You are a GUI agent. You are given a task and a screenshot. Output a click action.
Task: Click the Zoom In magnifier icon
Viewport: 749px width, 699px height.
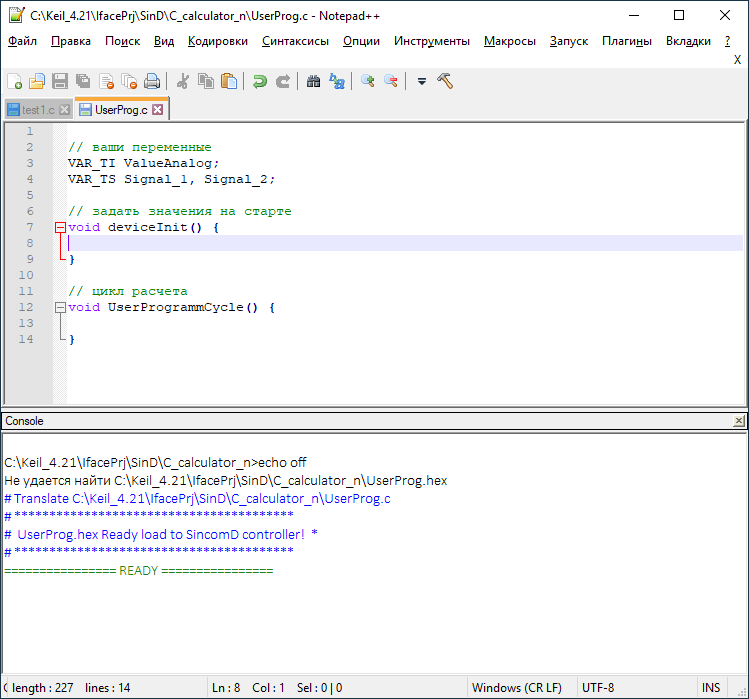(368, 82)
